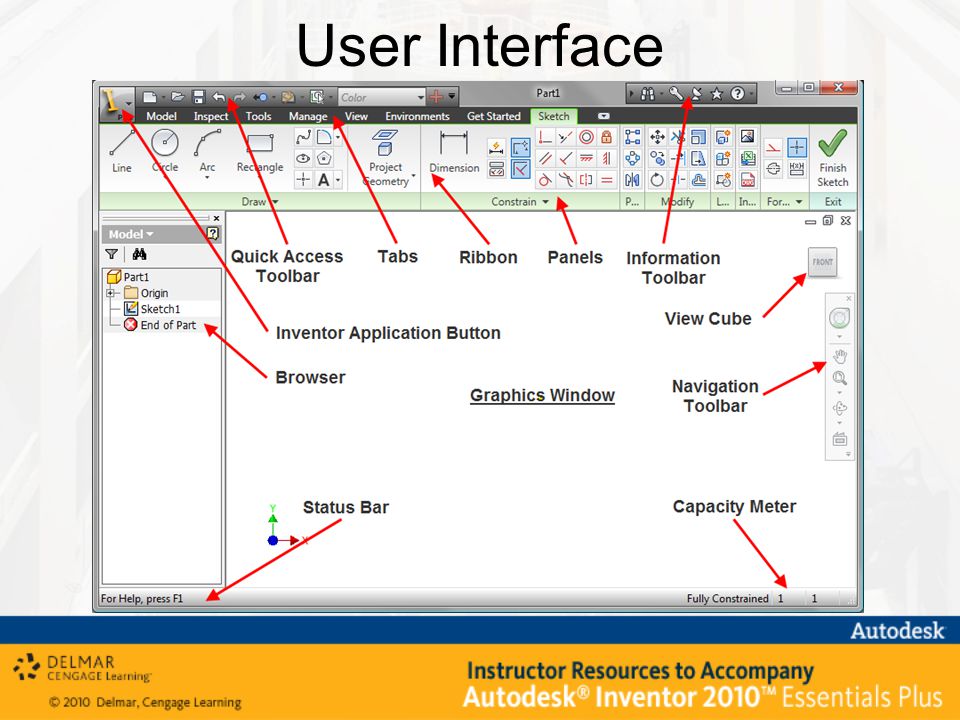Click the Rectangle tool button
The height and width of the screenshot is (720, 960).
[260, 153]
